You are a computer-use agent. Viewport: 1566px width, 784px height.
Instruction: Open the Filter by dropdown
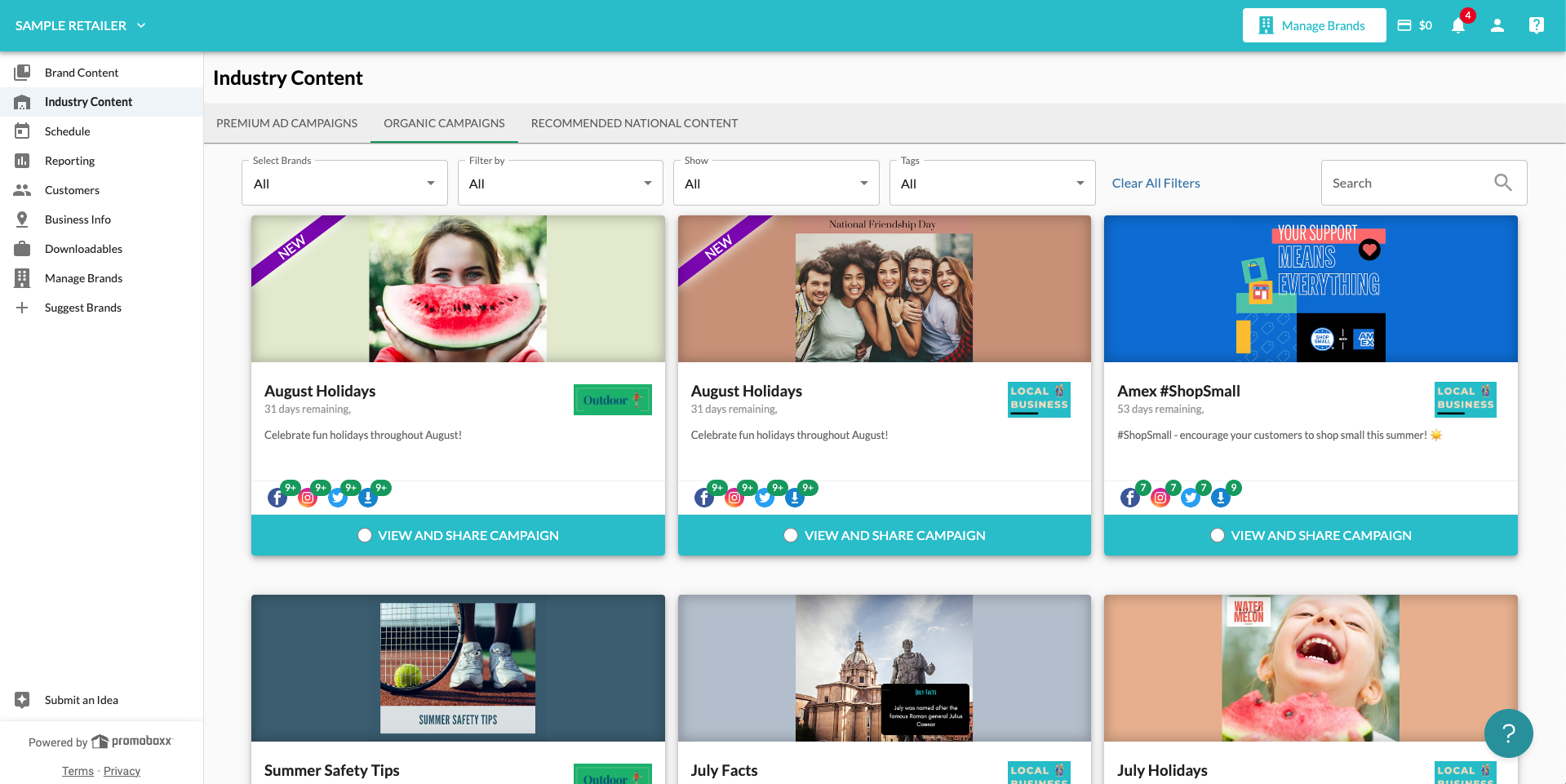coord(561,183)
